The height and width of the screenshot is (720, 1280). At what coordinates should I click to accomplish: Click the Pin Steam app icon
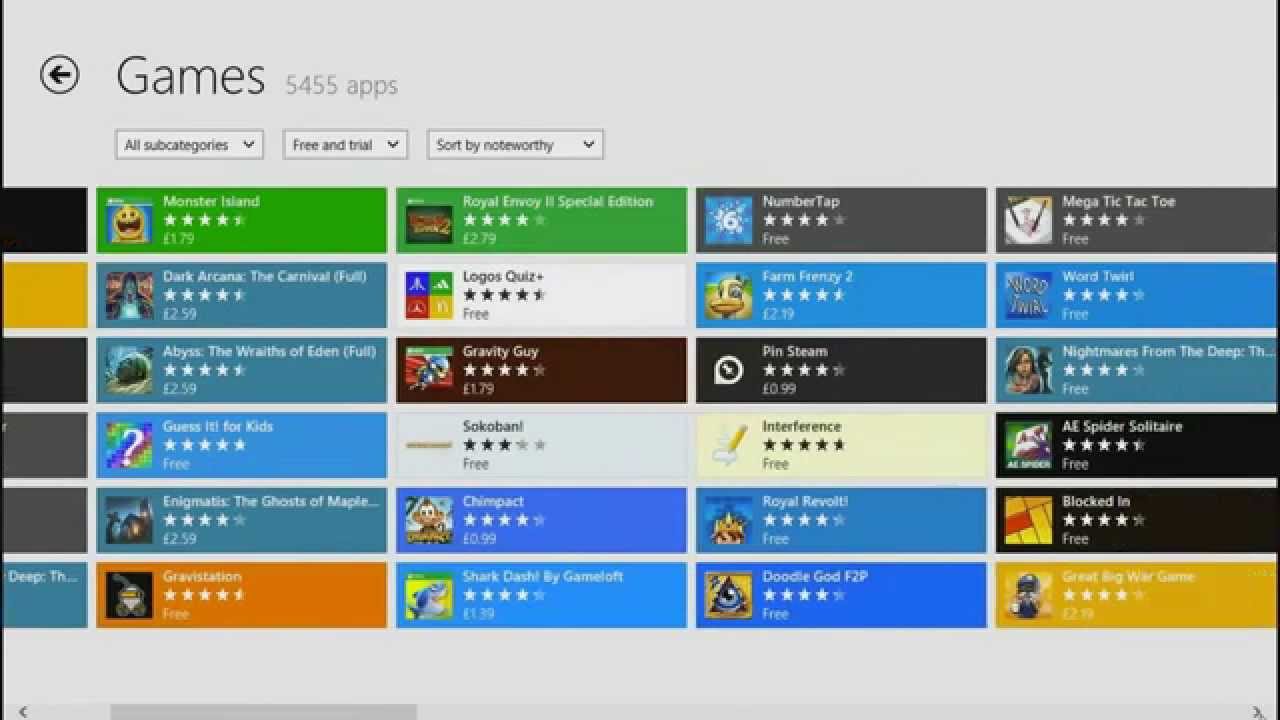coord(729,370)
